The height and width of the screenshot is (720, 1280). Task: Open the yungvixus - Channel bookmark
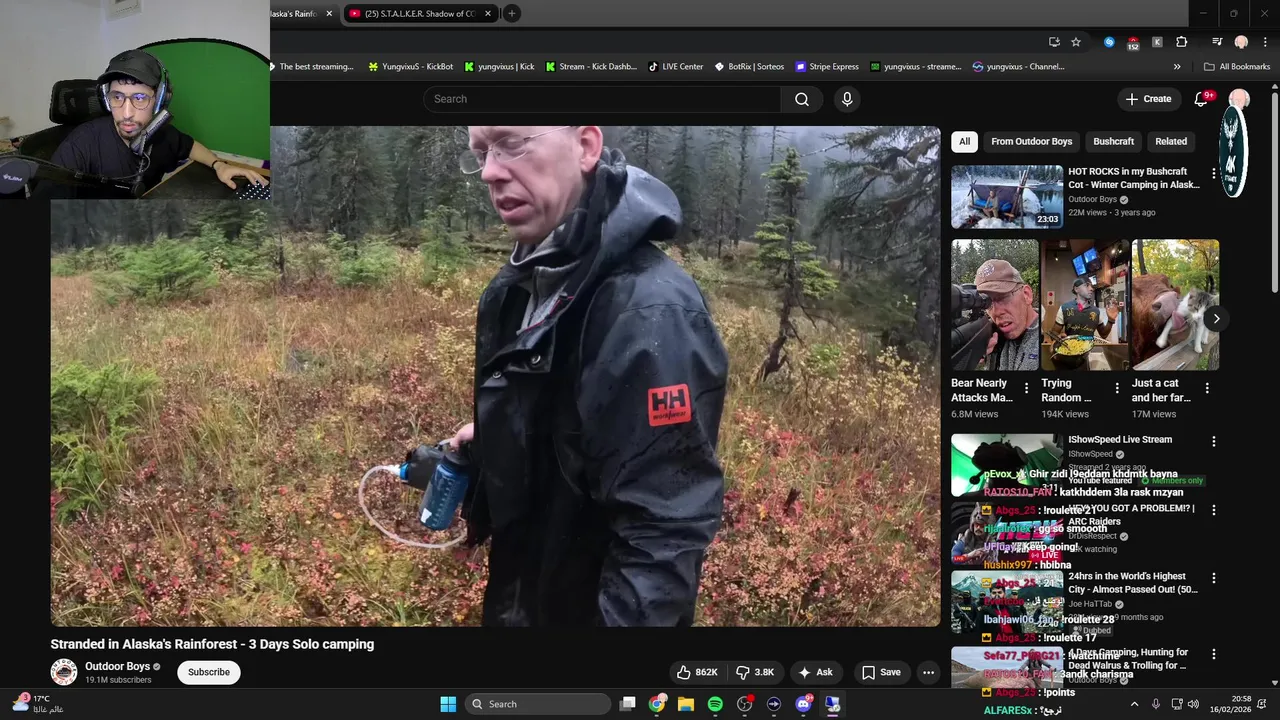1018,67
